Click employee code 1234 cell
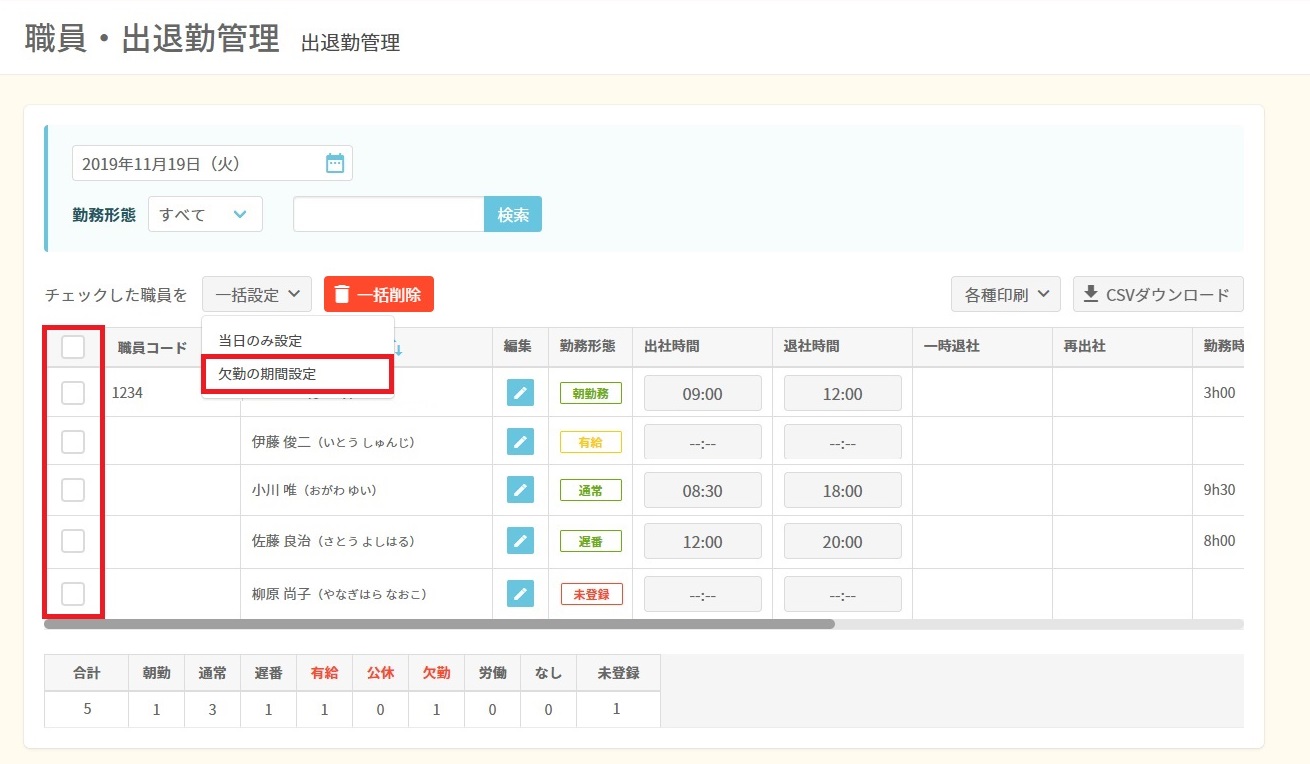This screenshot has width=1310, height=764. click(127, 393)
